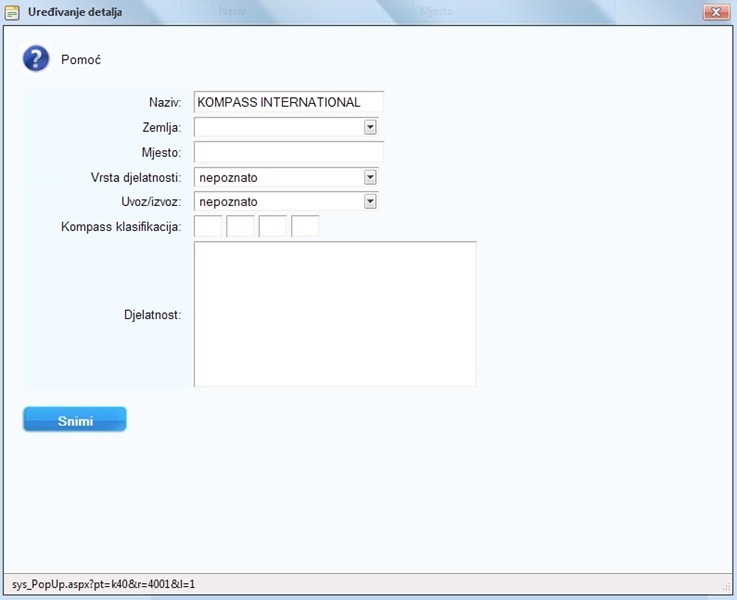737x600 pixels.
Task: Click the third Kompass klasifikacija box
Action: [273, 226]
